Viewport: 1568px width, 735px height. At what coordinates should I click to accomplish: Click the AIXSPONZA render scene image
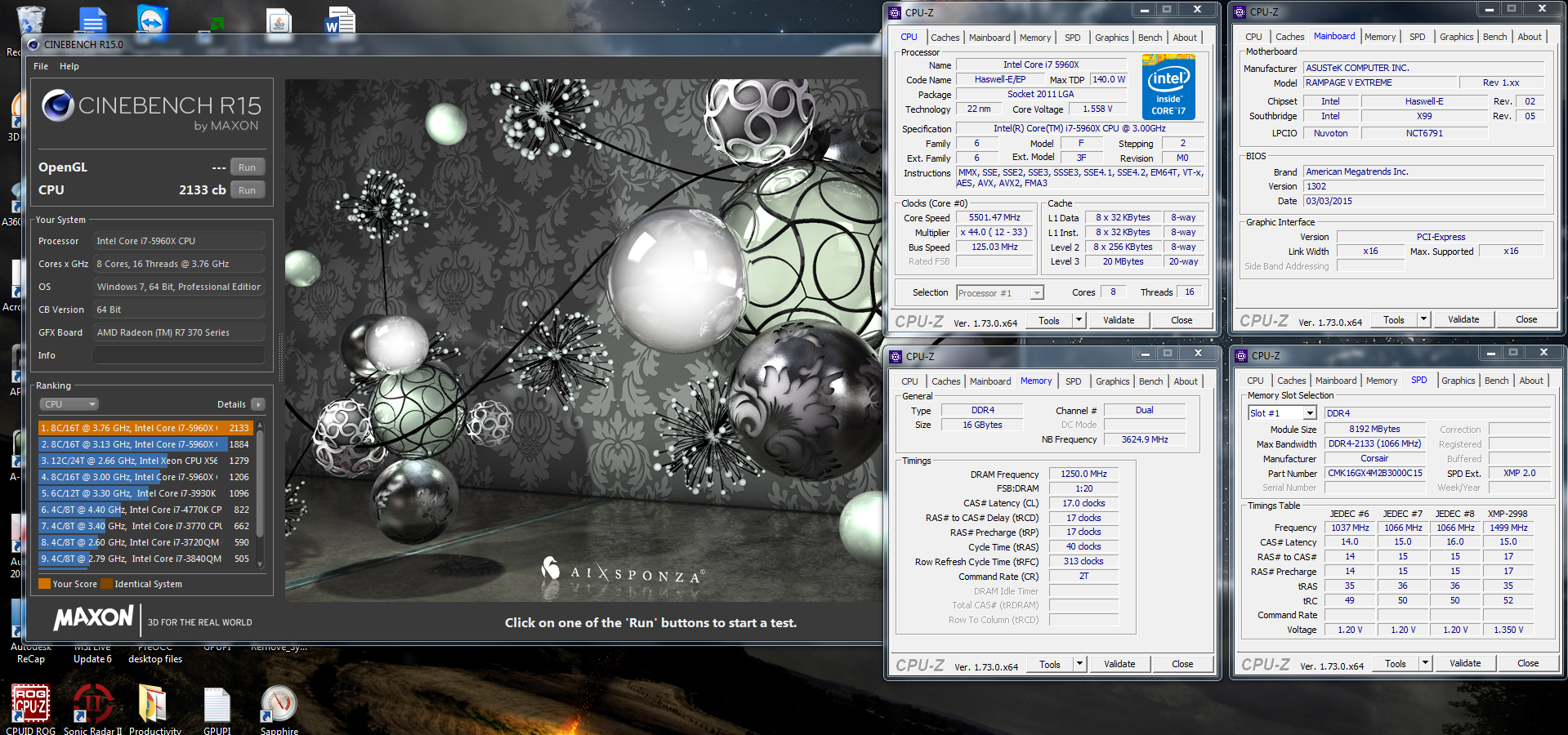(583, 341)
